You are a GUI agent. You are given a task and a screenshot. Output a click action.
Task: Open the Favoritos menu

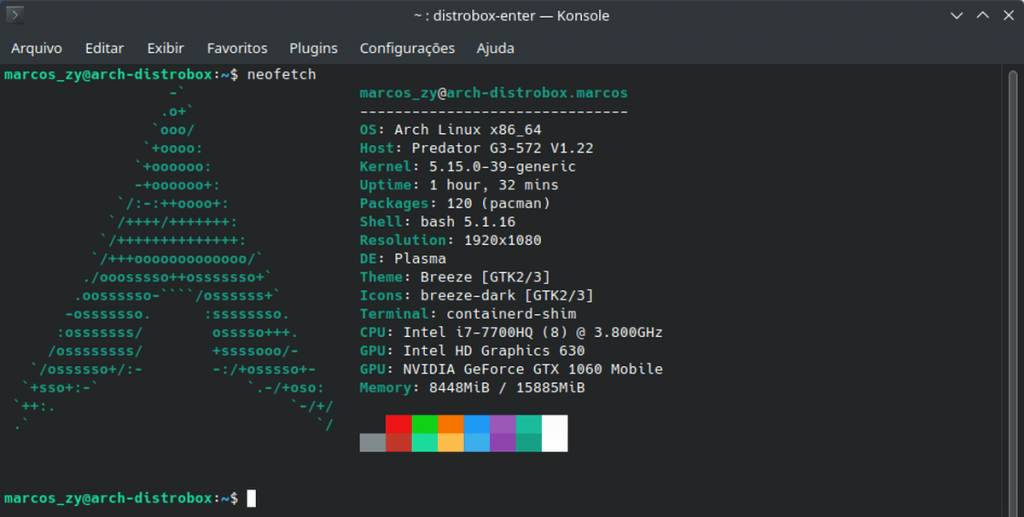237,48
